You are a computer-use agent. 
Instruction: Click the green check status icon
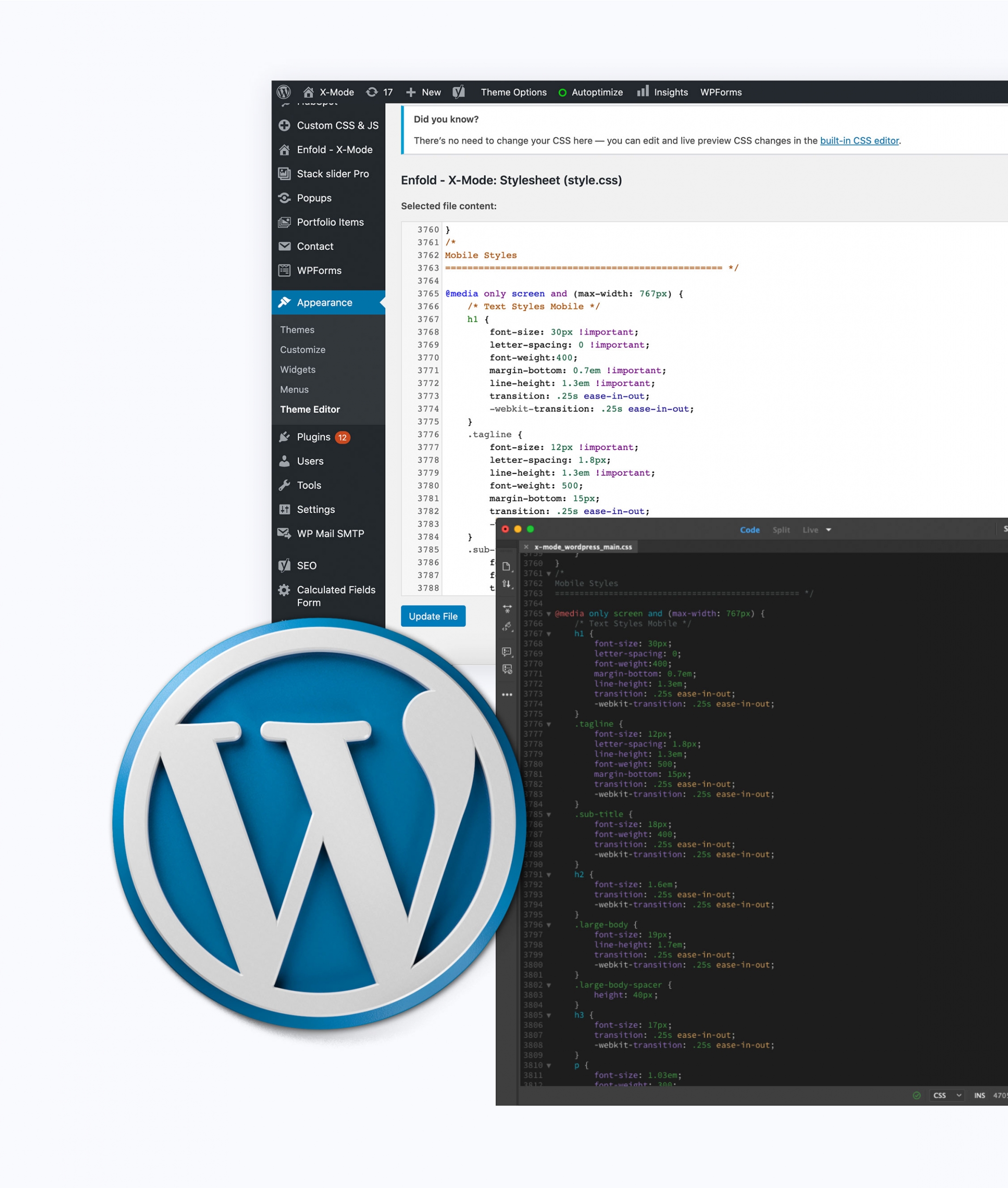click(917, 1096)
